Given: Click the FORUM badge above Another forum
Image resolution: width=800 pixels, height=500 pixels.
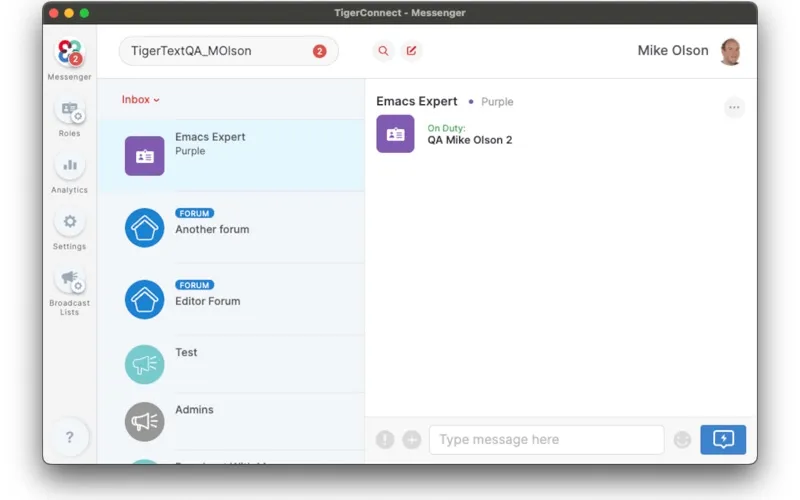Looking at the screenshot, I should 194,213.
